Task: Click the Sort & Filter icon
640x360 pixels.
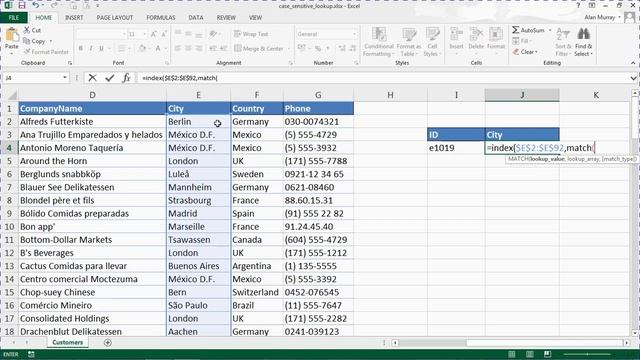Action: pos(563,34)
